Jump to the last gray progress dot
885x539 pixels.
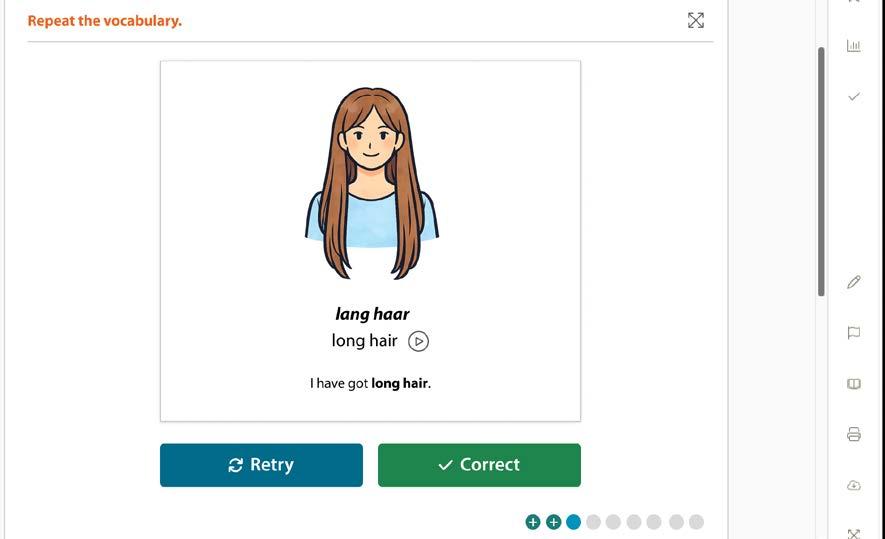(696, 522)
